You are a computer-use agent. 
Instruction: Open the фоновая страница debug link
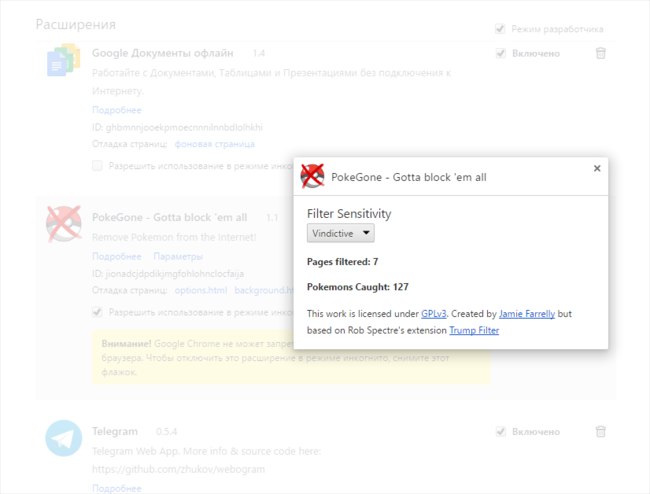point(214,144)
